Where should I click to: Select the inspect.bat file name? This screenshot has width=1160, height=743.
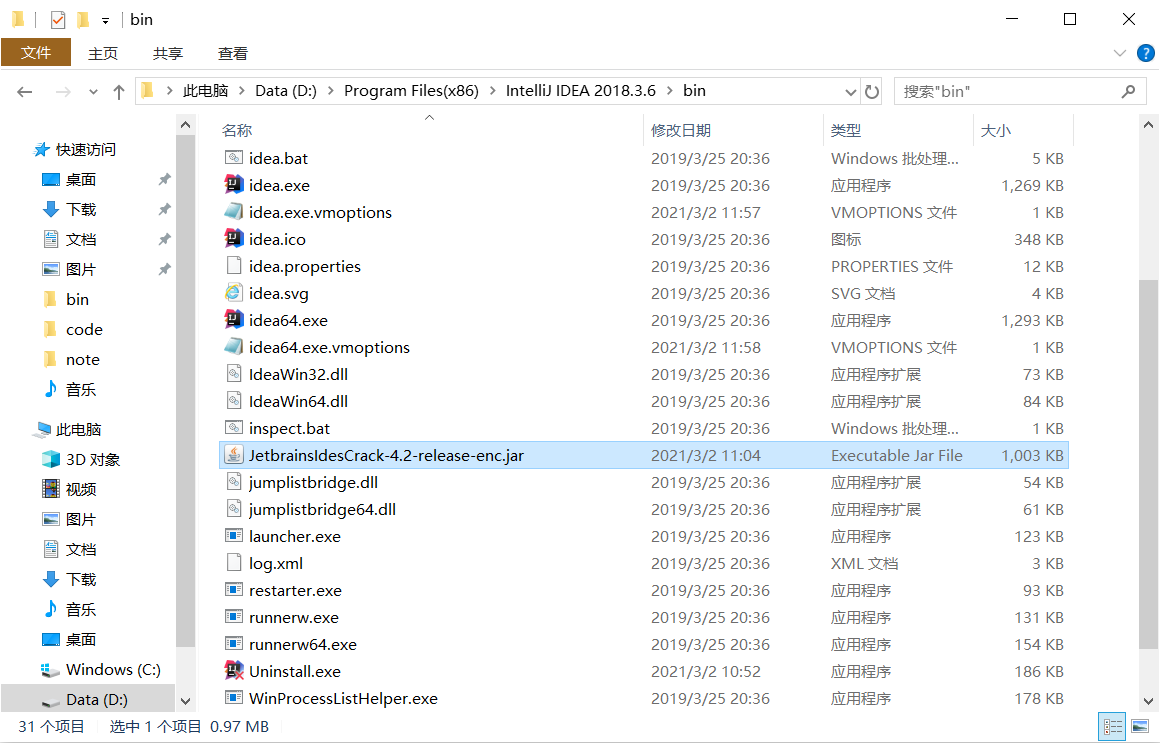pos(289,428)
